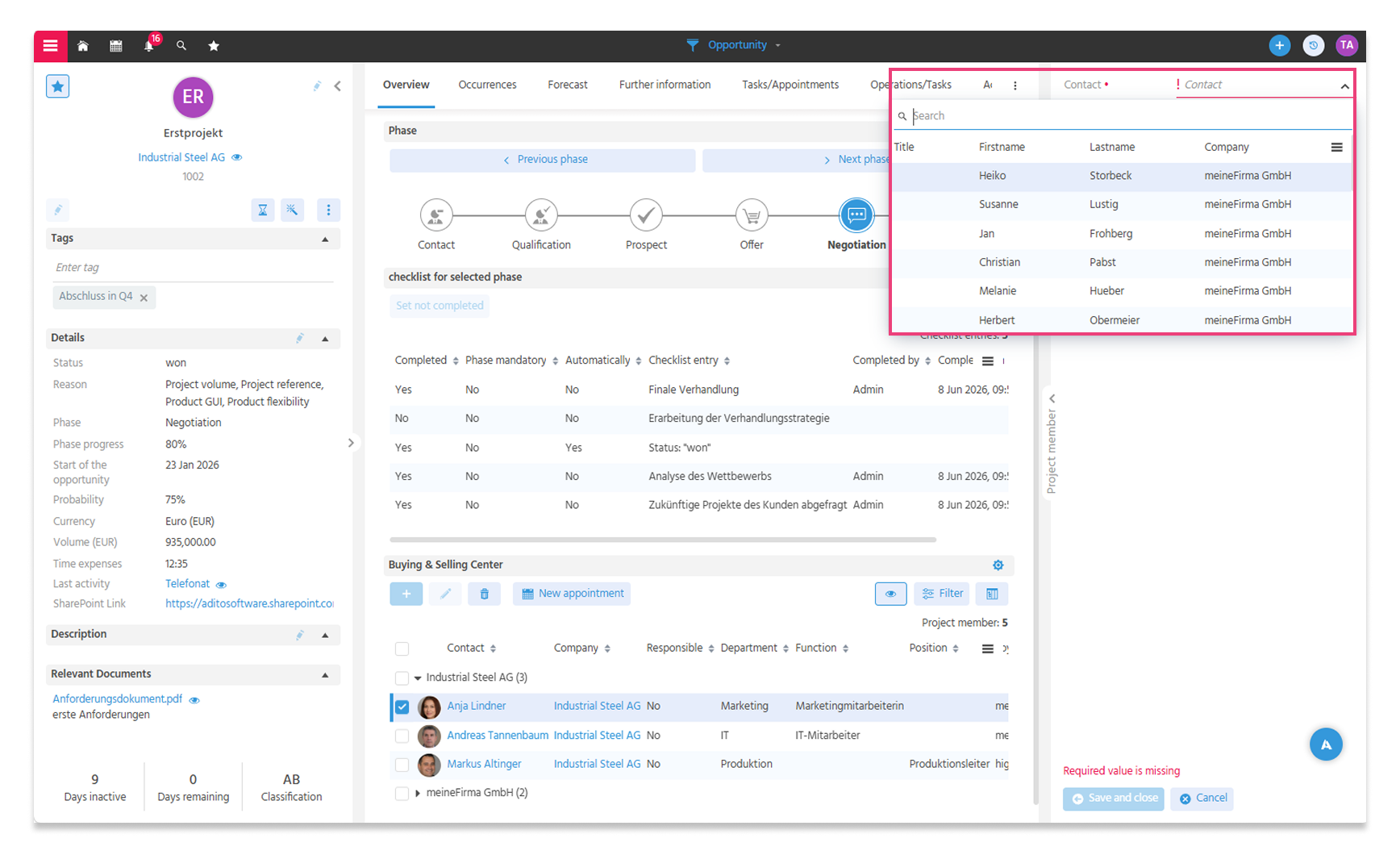Viewport: 1400px width, 855px height.
Task: Open the hamburger main menu
Action: click(x=50, y=46)
